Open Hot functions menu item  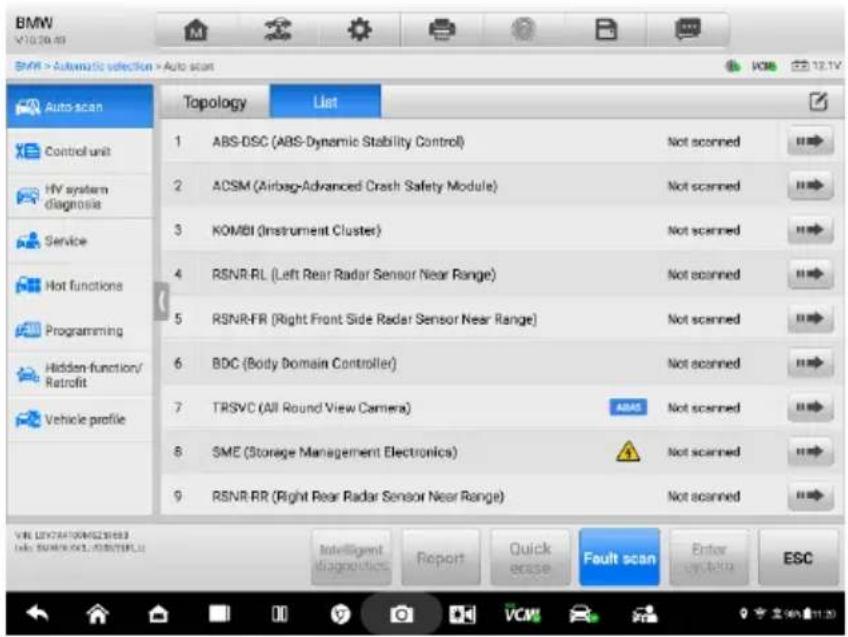point(80,286)
